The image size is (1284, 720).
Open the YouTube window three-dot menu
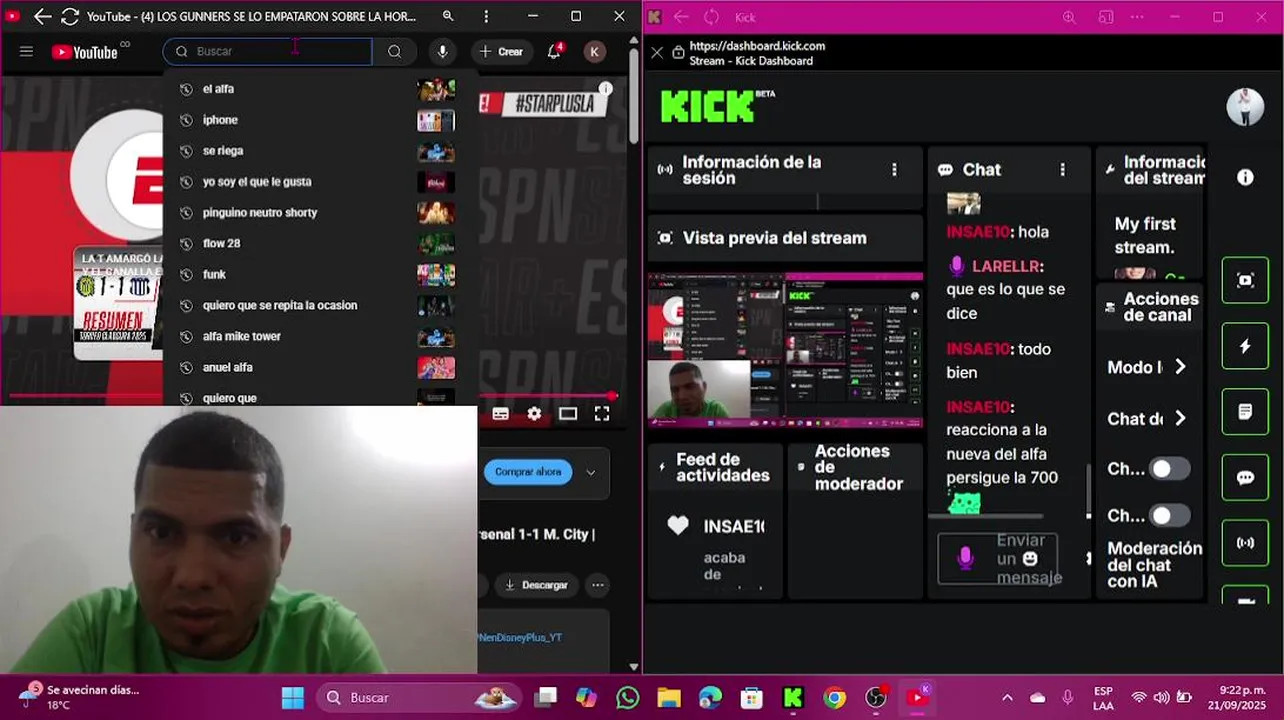point(486,16)
